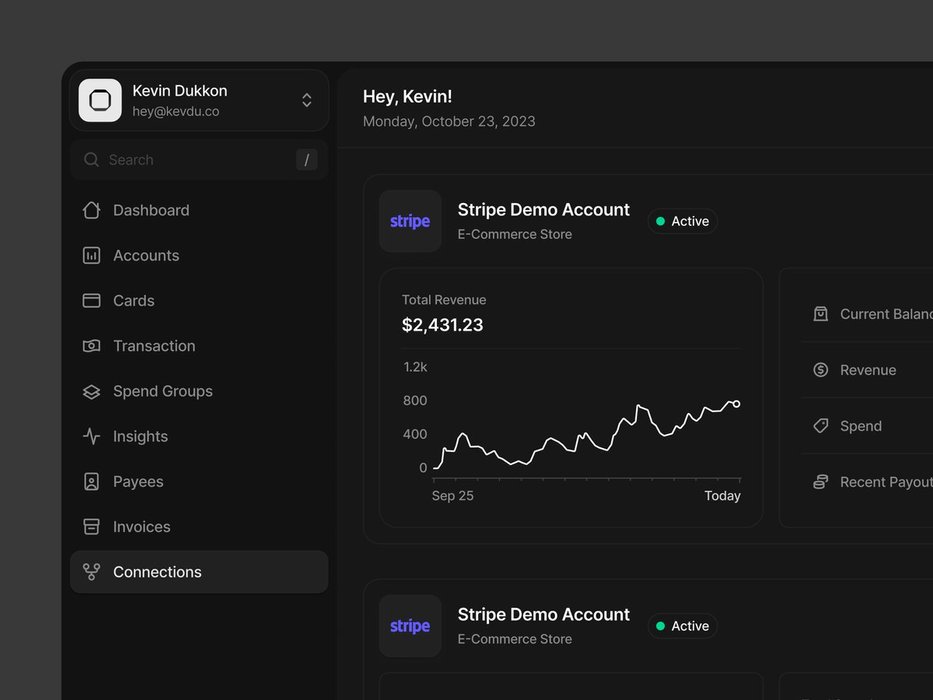Screen dimensions: 933x700
Task: Click the Invoices archive icon
Action: pos(91,527)
